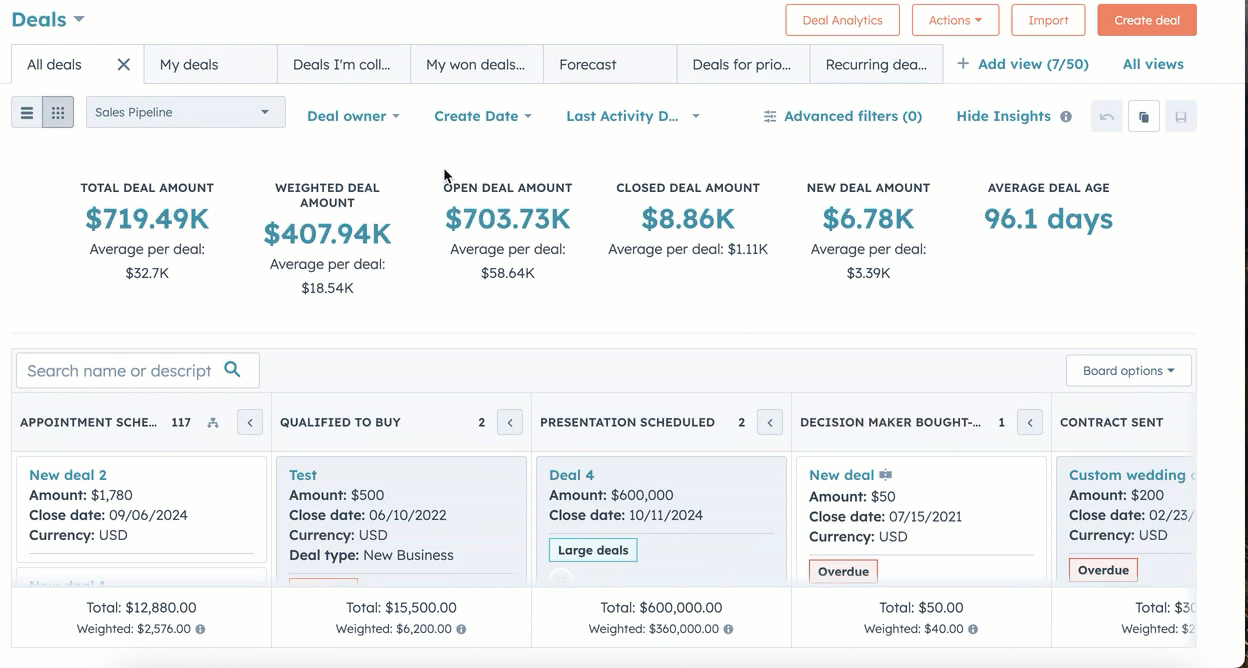Open the Advanced filters panel
This screenshot has height=668, width=1248.
click(x=842, y=116)
